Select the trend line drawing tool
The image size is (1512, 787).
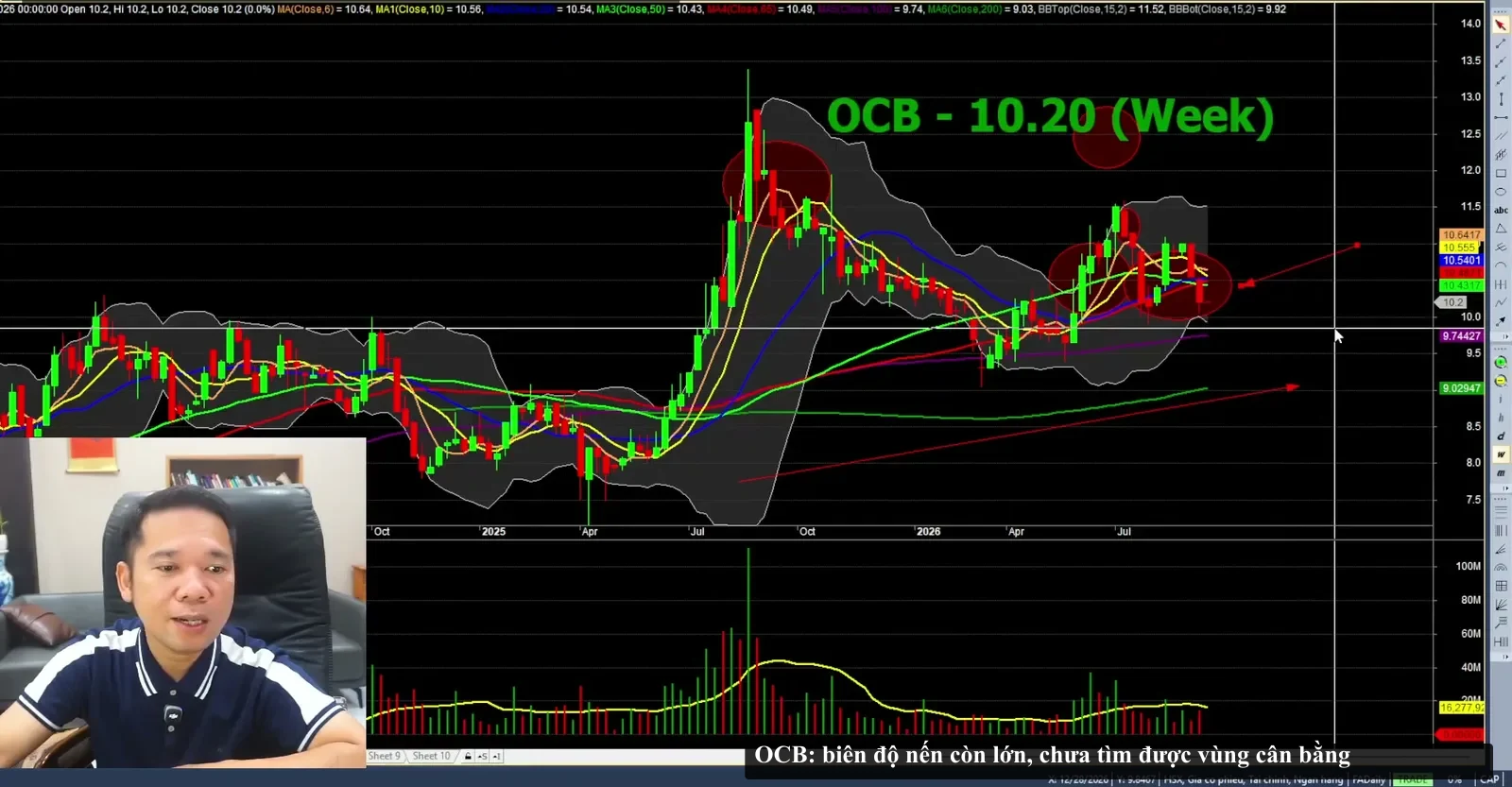[x=1501, y=43]
